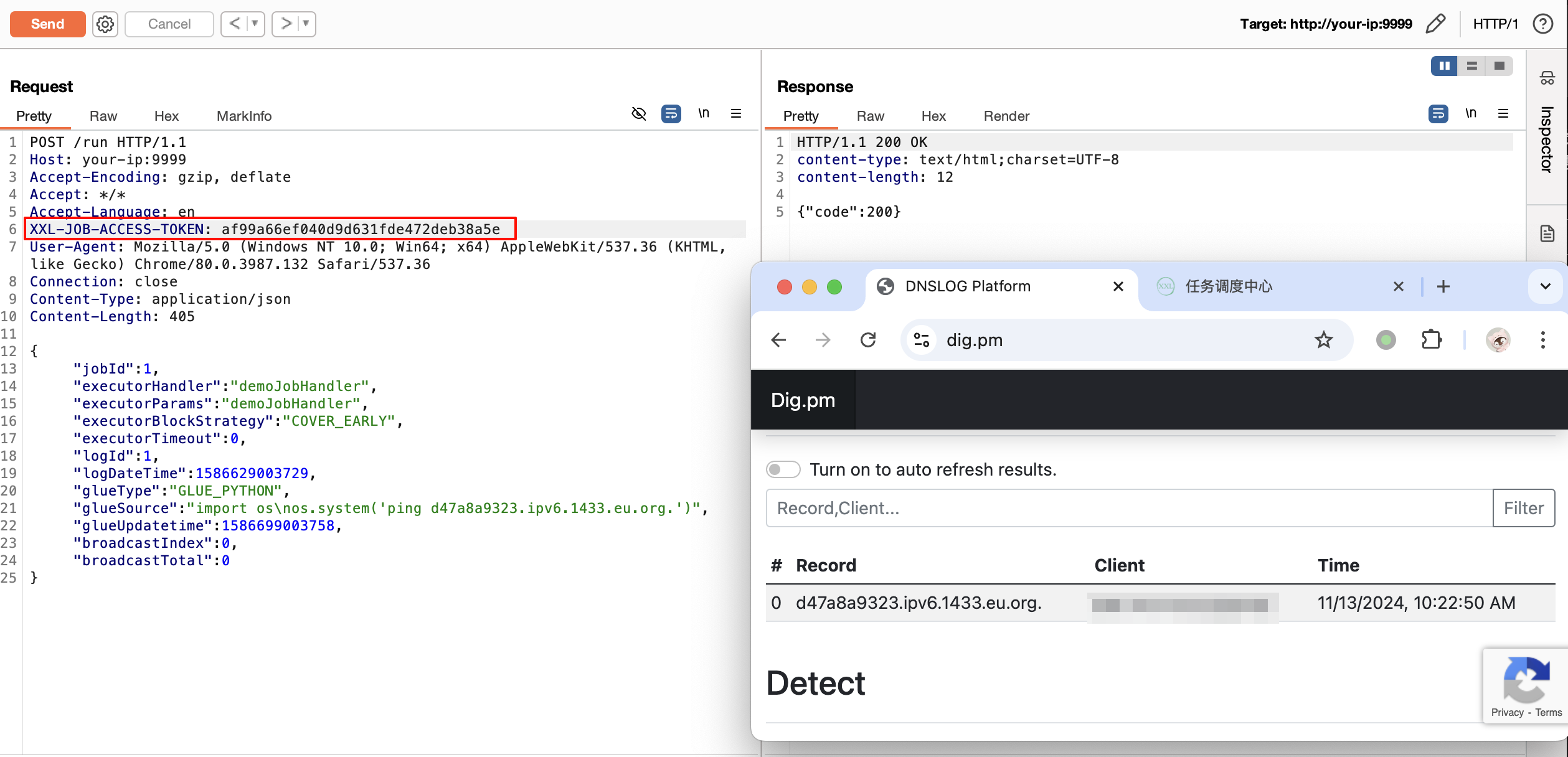1568x757 pixels.
Task: Expand history back dropdown arrow
Action: [x=255, y=24]
